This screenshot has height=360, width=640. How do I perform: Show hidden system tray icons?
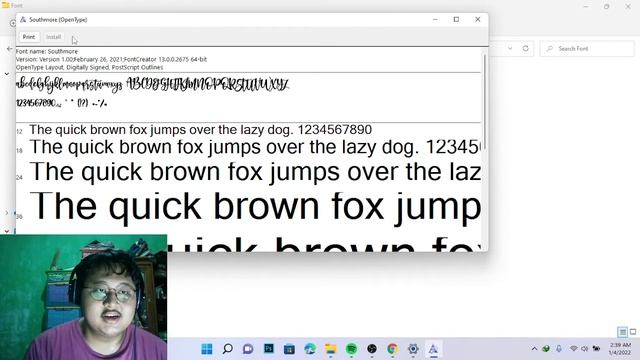coord(534,349)
